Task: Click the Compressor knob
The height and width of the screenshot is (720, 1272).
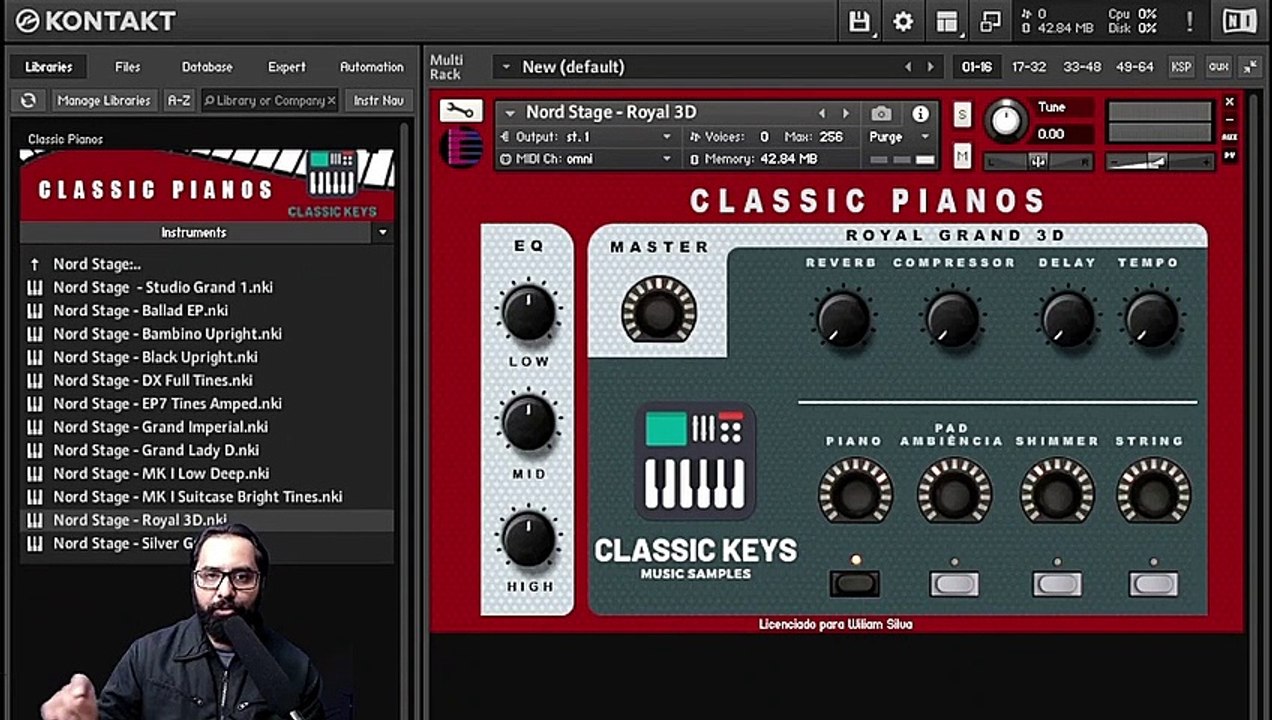Action: tap(951, 319)
